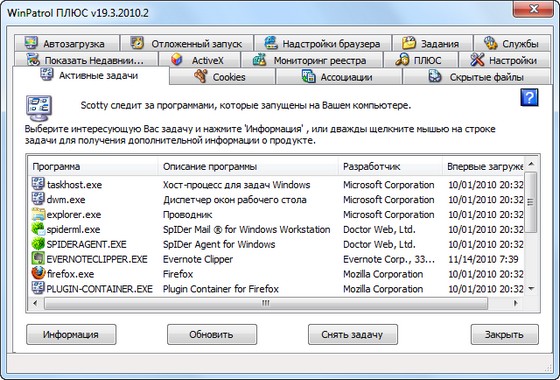Switch to the Cookies tab
Screen dimensions: 560x380
tap(222, 76)
